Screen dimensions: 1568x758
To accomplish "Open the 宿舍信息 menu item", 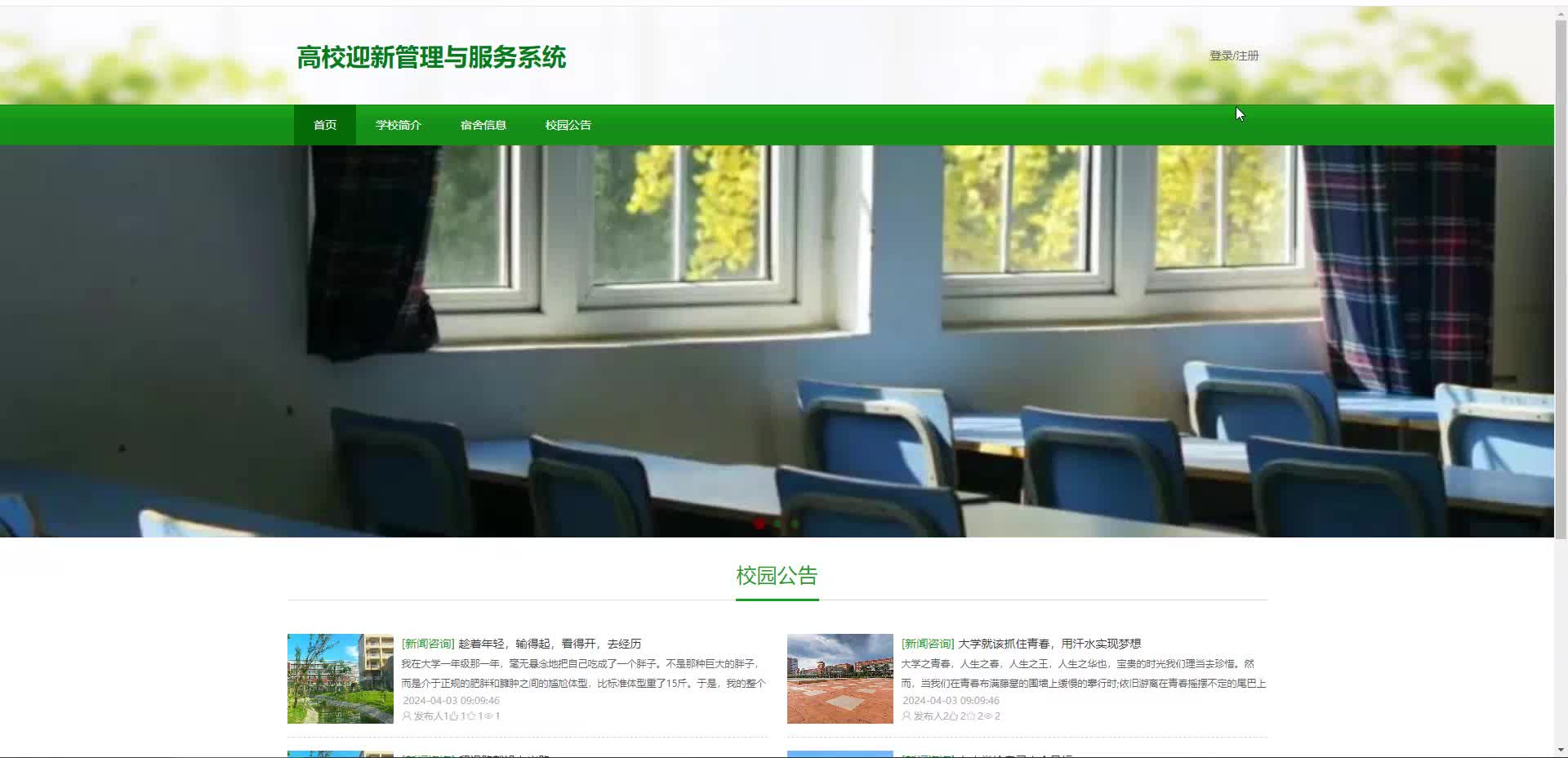I will (483, 125).
